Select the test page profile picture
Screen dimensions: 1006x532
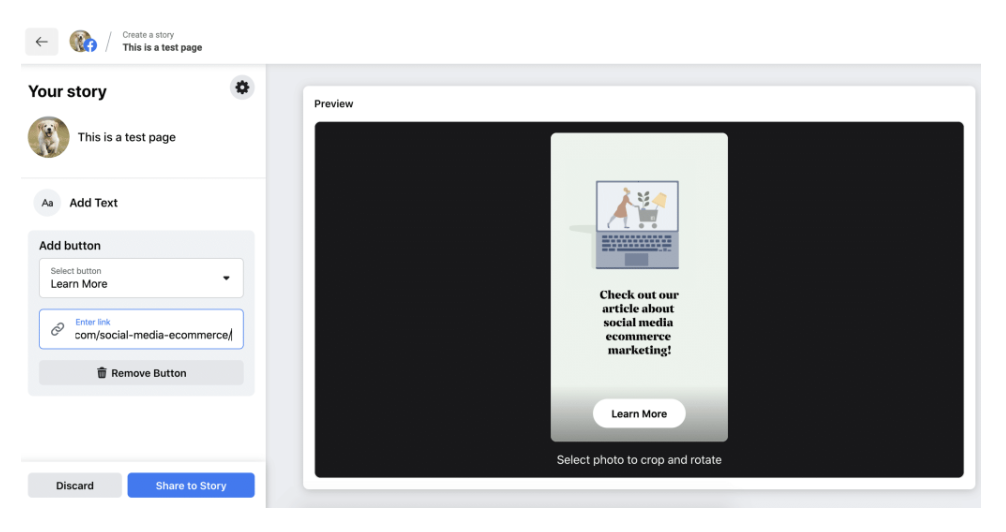click(49, 137)
